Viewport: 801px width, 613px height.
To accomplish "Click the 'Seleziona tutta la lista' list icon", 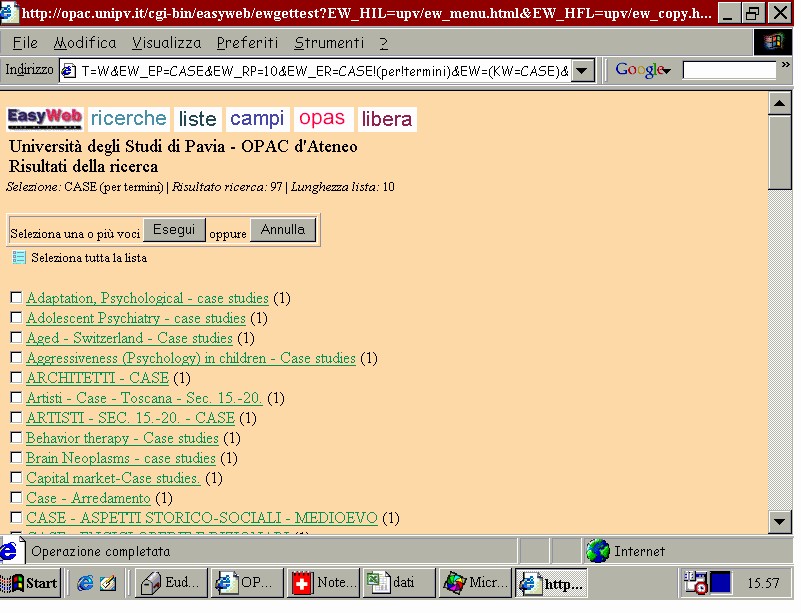I will pyautogui.click(x=19, y=257).
